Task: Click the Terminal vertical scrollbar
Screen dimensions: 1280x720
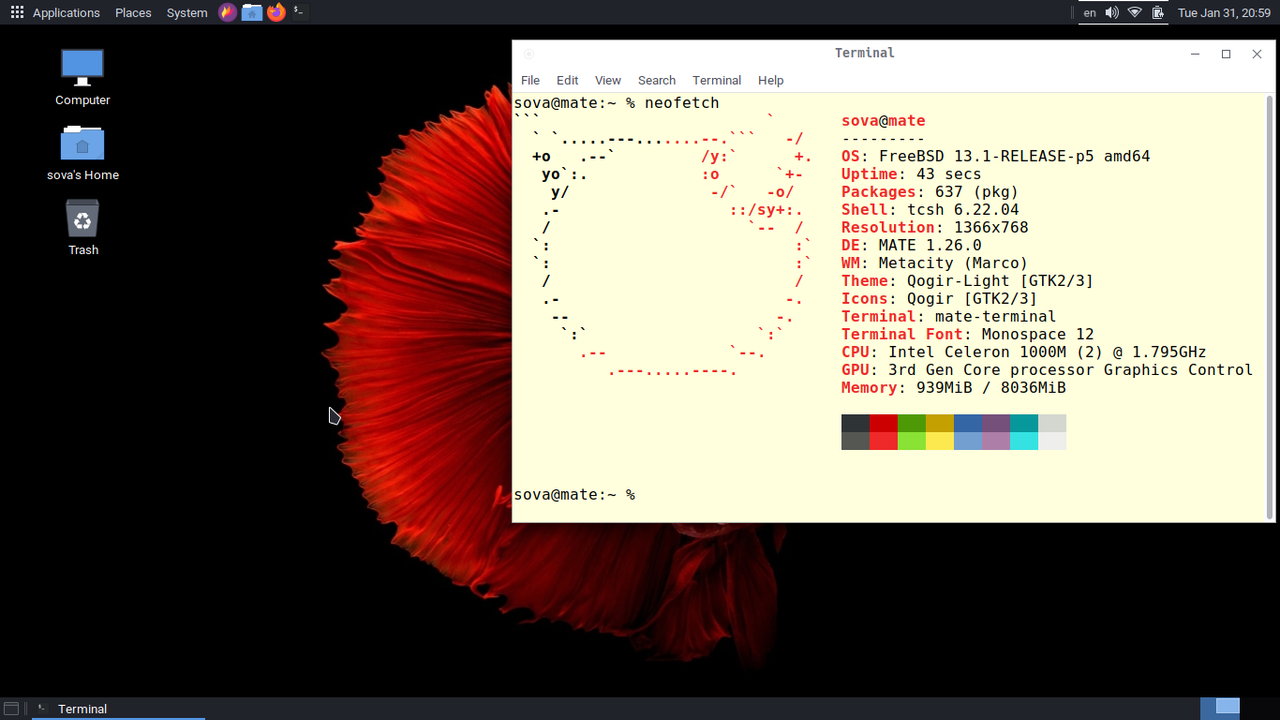Action: click(1270, 307)
